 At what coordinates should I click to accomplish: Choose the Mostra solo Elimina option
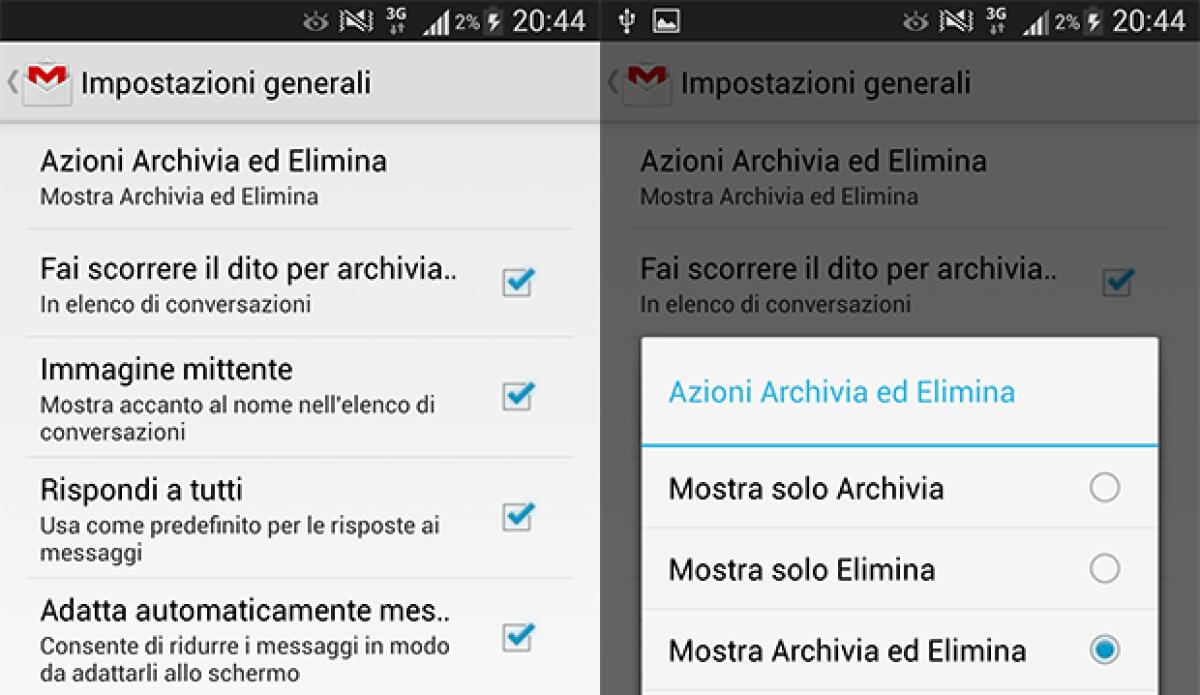1105,569
